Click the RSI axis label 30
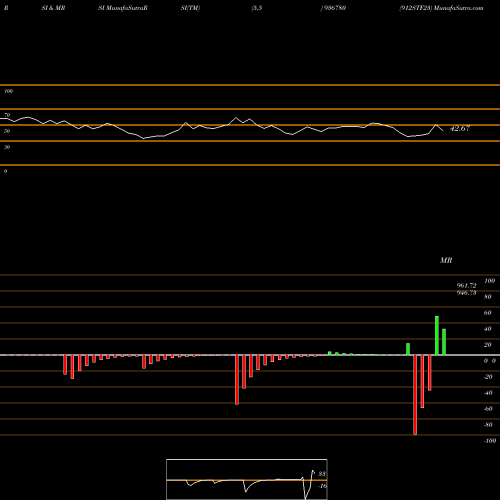 (x=7, y=147)
